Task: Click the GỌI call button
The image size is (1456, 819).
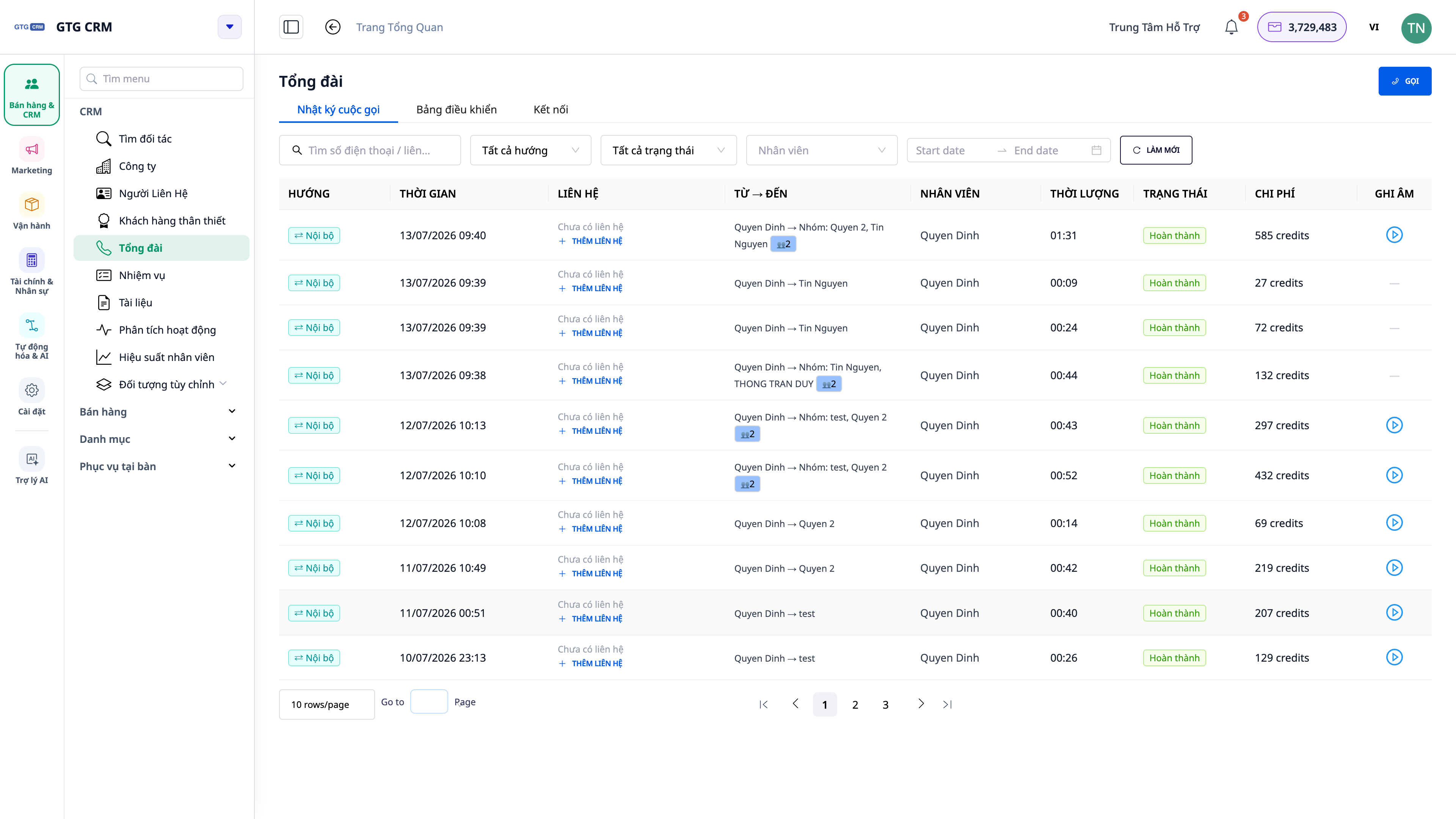Action: point(1404,81)
